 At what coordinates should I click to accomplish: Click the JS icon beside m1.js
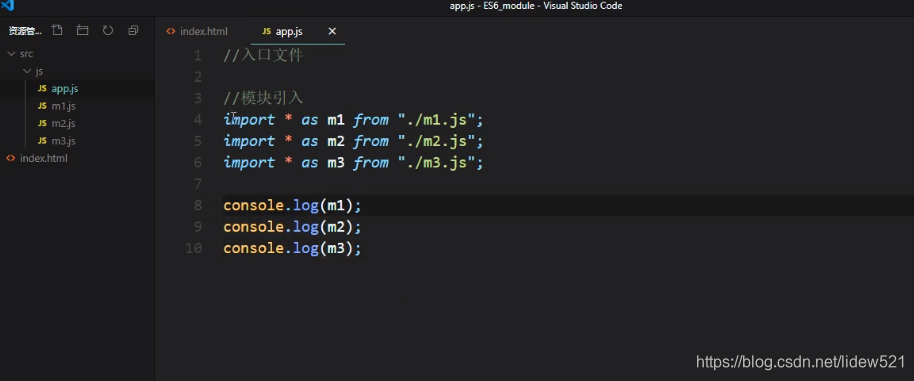pyautogui.click(x=42, y=106)
